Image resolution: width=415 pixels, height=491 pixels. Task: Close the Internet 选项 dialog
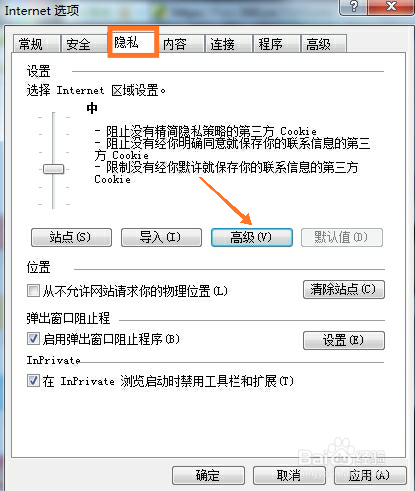391,6
